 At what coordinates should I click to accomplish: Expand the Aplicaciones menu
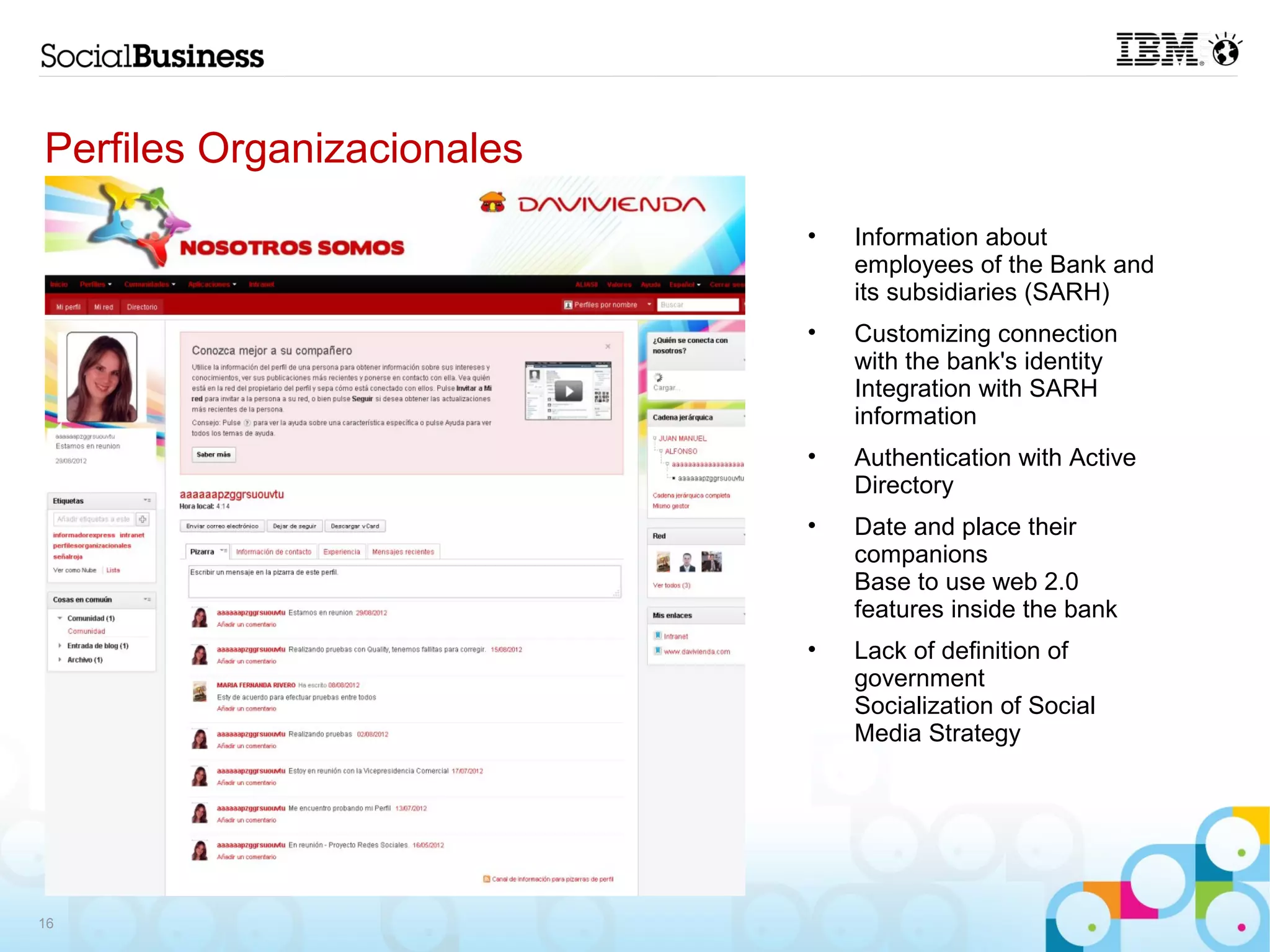(212, 284)
